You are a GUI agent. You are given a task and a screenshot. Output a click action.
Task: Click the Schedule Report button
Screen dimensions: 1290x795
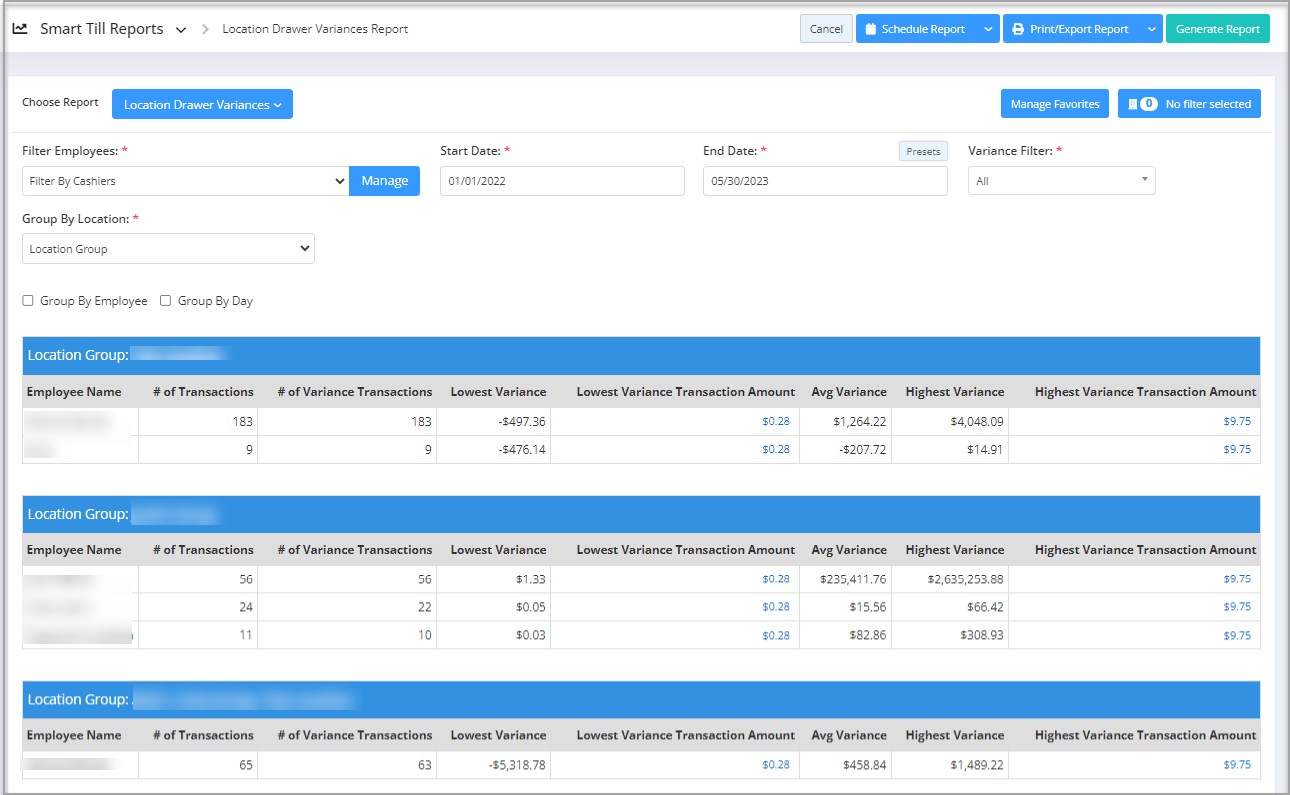point(916,29)
